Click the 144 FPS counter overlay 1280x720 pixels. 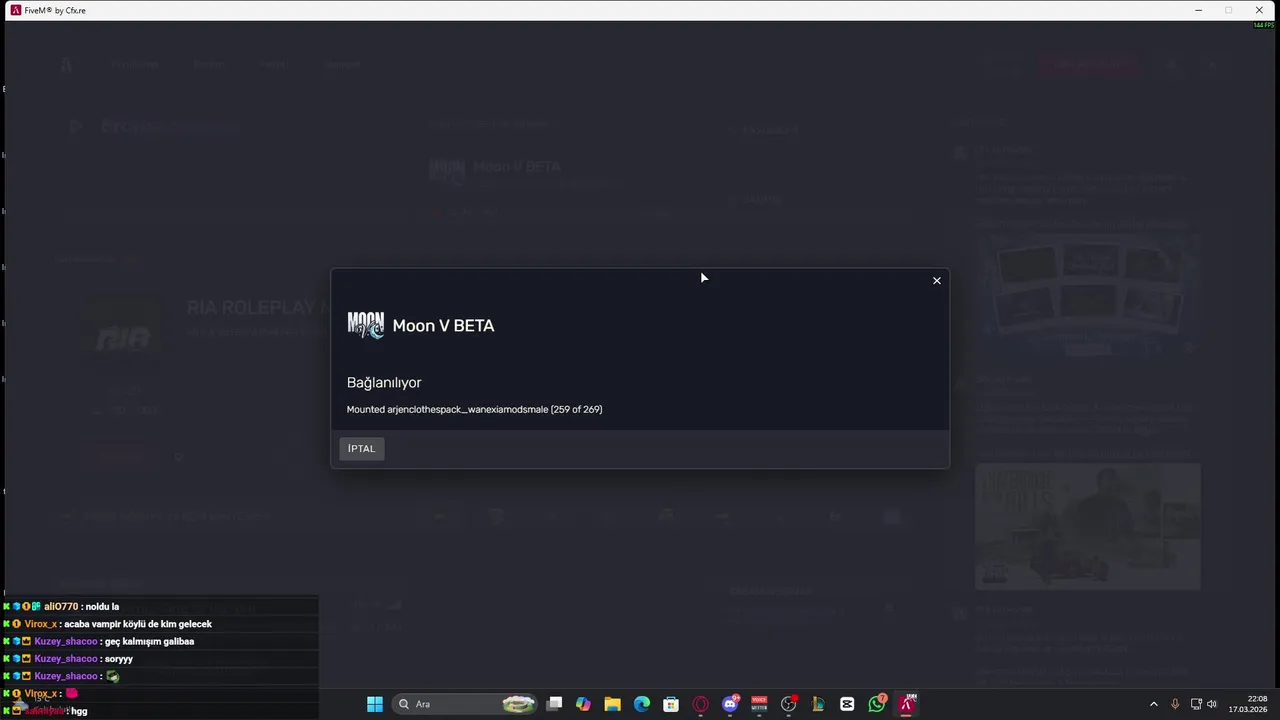pos(1264,25)
